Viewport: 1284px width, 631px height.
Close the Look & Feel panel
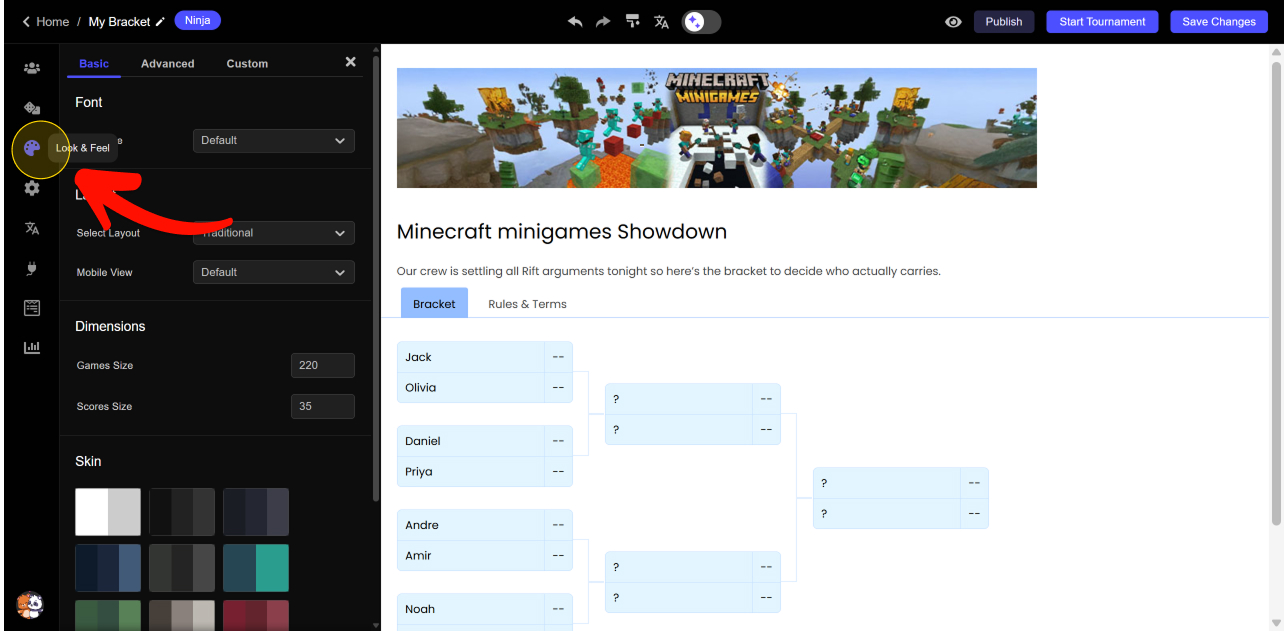point(350,62)
